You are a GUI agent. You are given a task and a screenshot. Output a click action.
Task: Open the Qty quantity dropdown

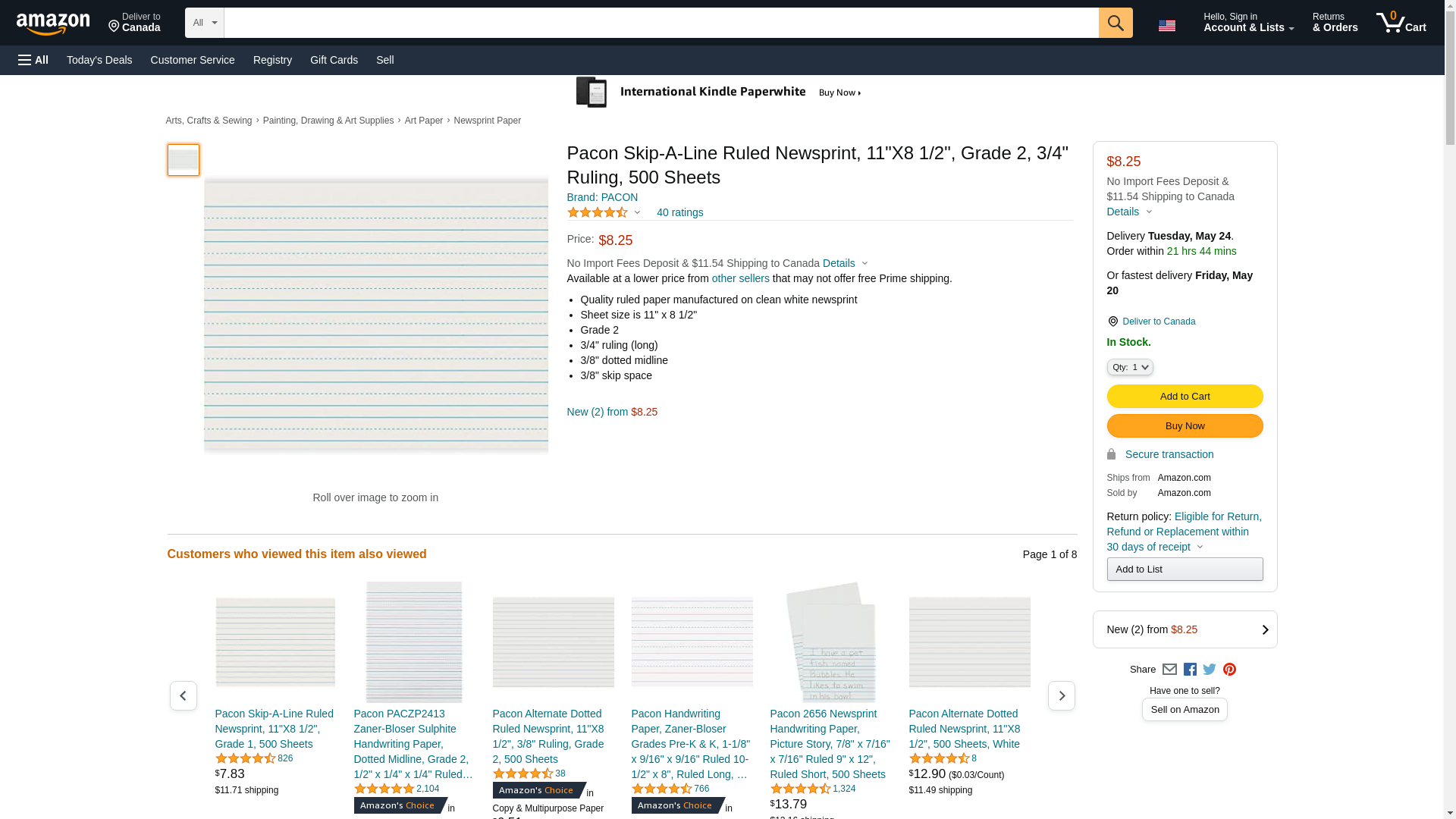pyautogui.click(x=1129, y=367)
